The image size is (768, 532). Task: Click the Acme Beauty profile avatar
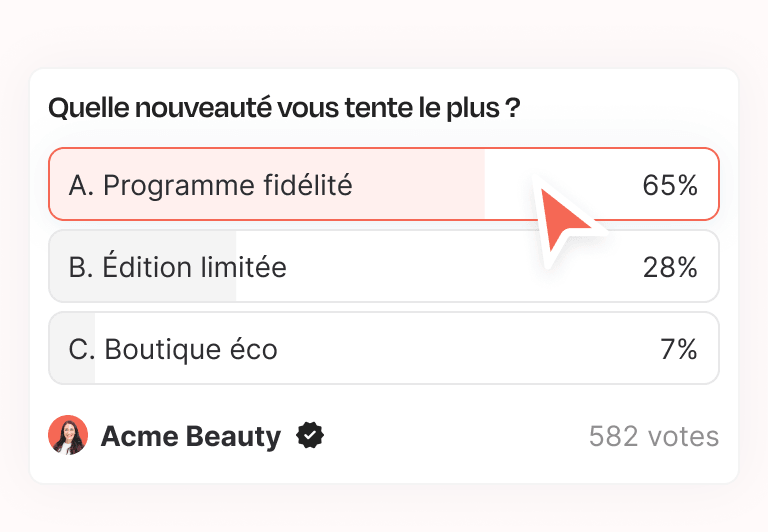[68, 436]
